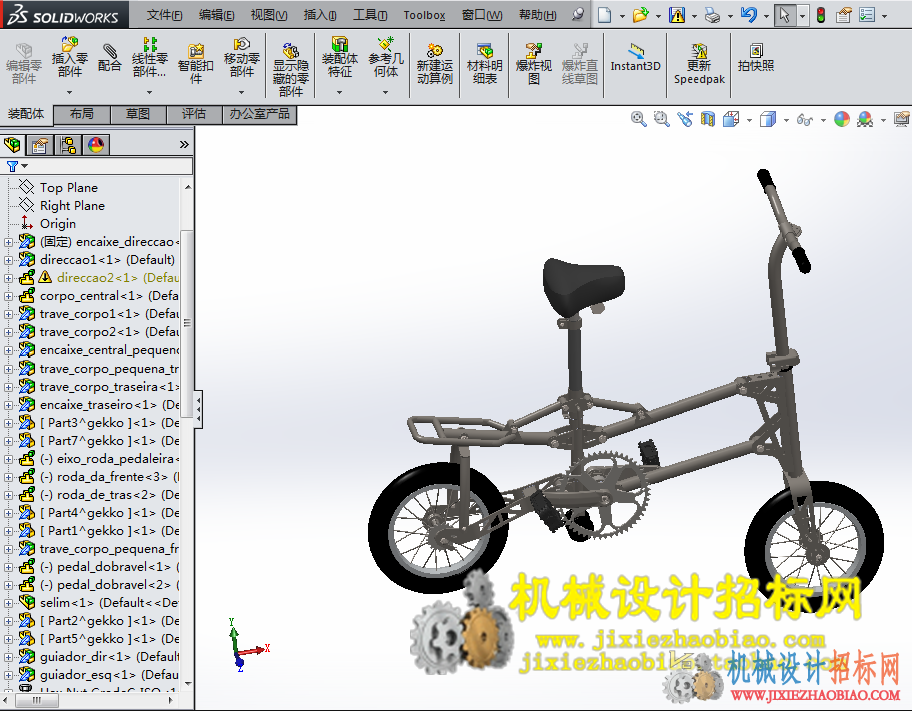The height and width of the screenshot is (711, 912).
Task: Expand guiador_dir<1> tree node
Action: click(x=8, y=657)
